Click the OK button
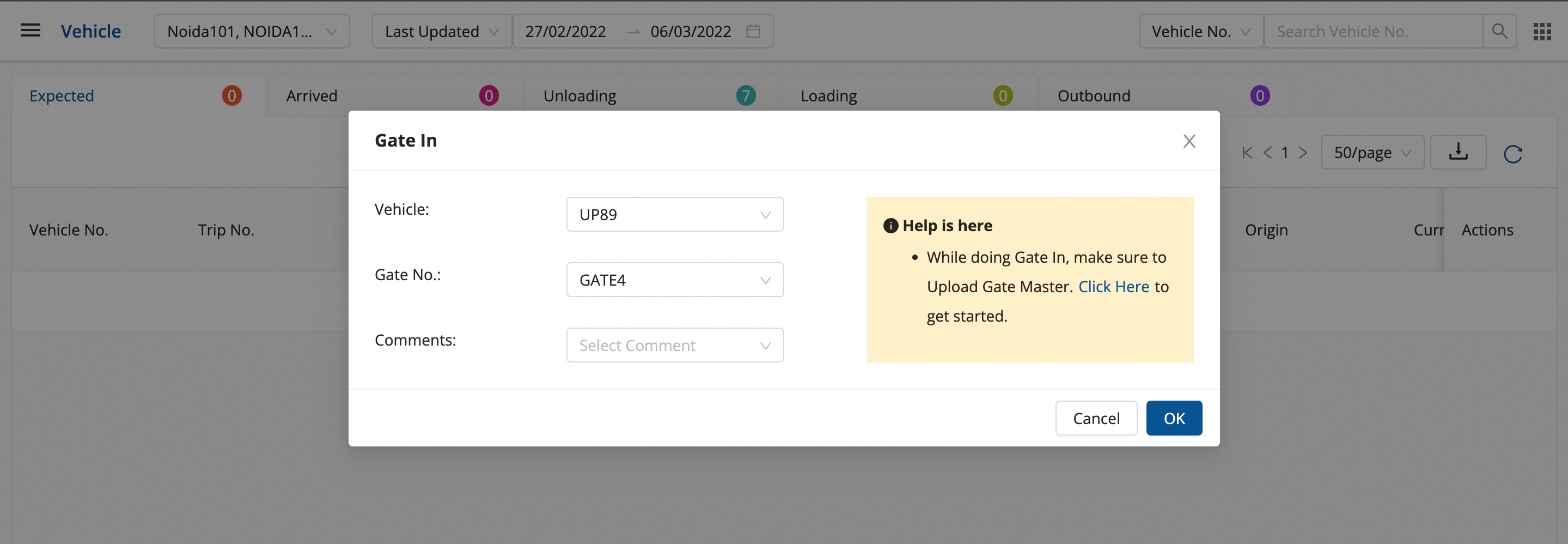This screenshot has width=1568, height=544. (x=1174, y=419)
